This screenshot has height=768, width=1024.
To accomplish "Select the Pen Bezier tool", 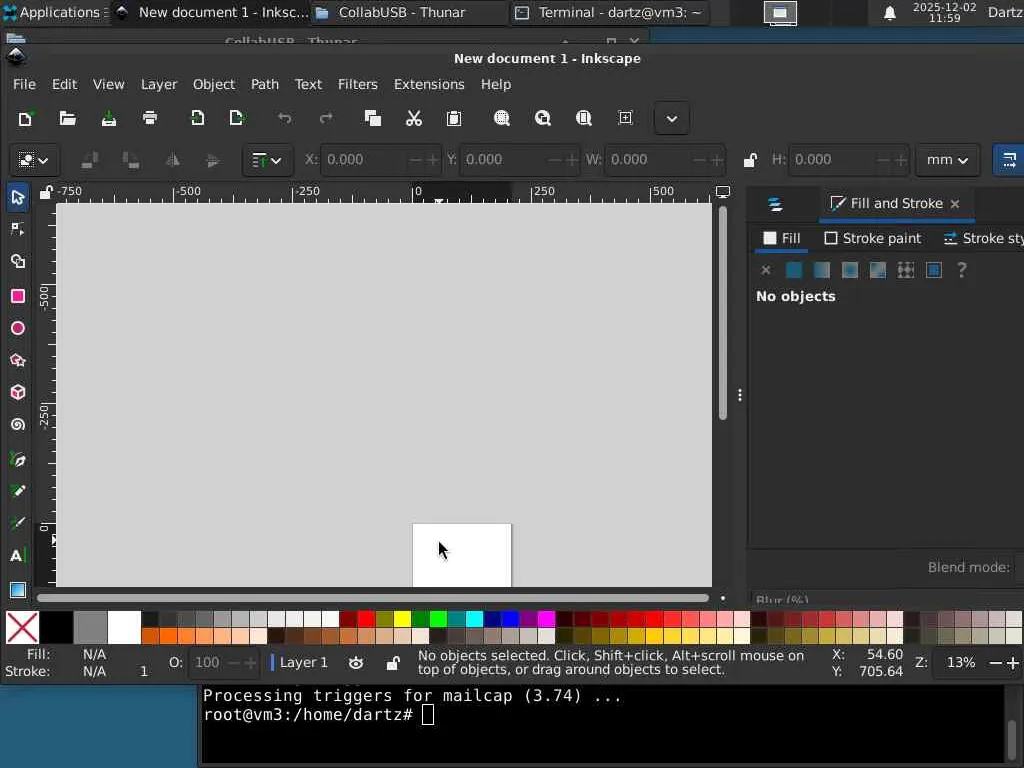I will click(x=18, y=460).
